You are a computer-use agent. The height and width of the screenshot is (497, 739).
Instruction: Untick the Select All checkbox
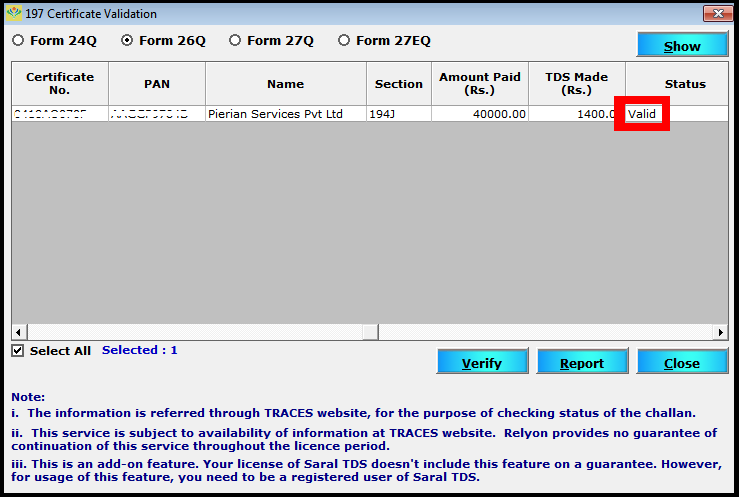point(18,350)
